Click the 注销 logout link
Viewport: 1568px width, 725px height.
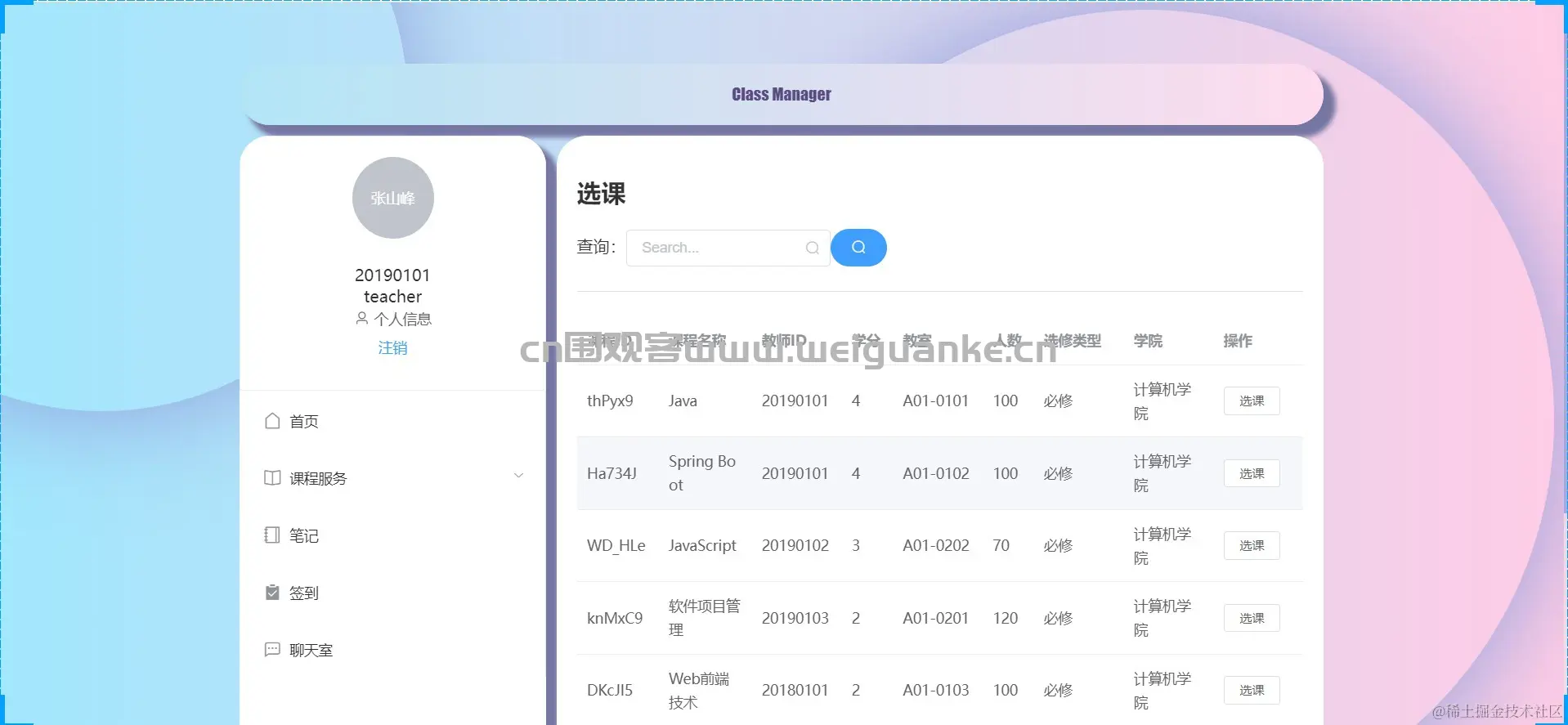pyautogui.click(x=392, y=348)
